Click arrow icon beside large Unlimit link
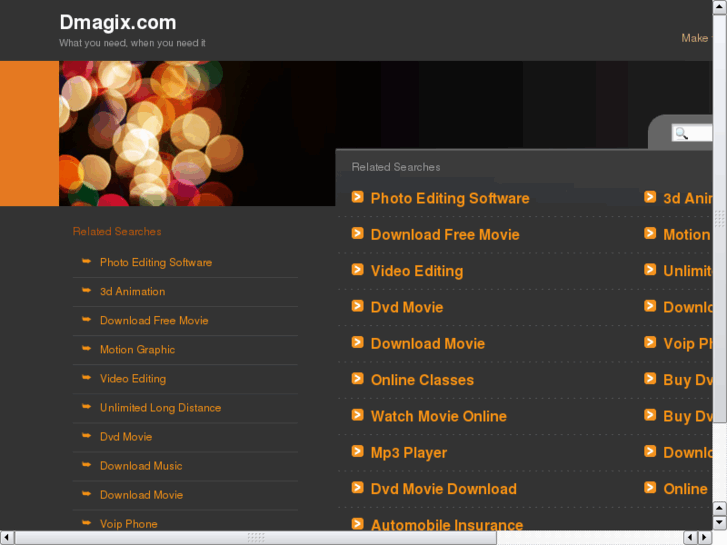This screenshot has width=727, height=545. pos(650,269)
